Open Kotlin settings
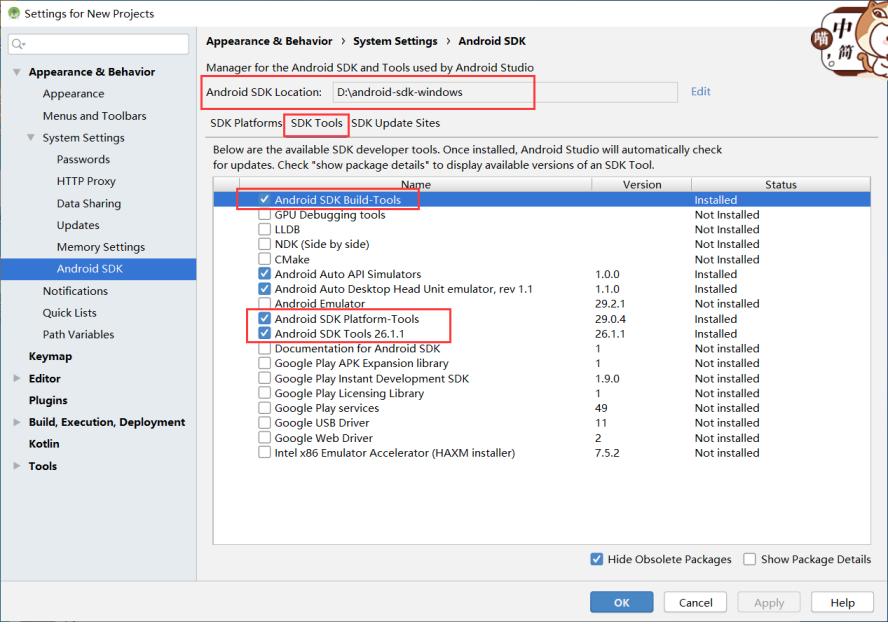888x624 pixels. coord(44,443)
